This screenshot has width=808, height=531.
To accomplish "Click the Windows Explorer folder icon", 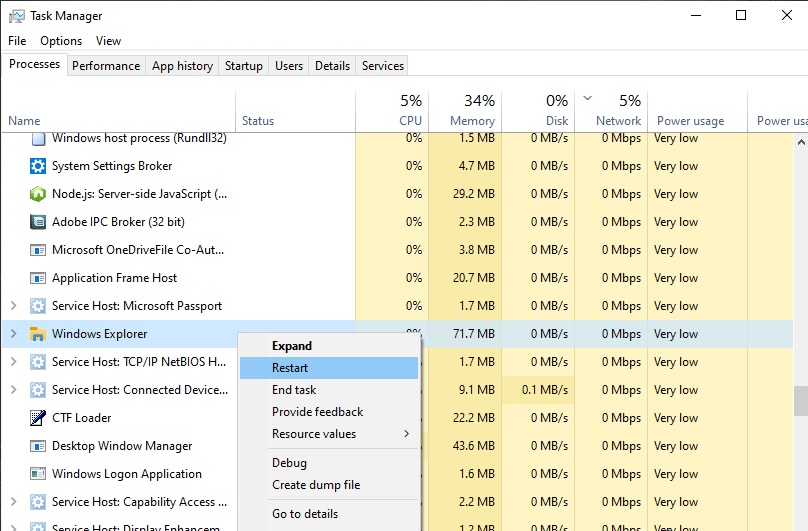I will 38,334.
